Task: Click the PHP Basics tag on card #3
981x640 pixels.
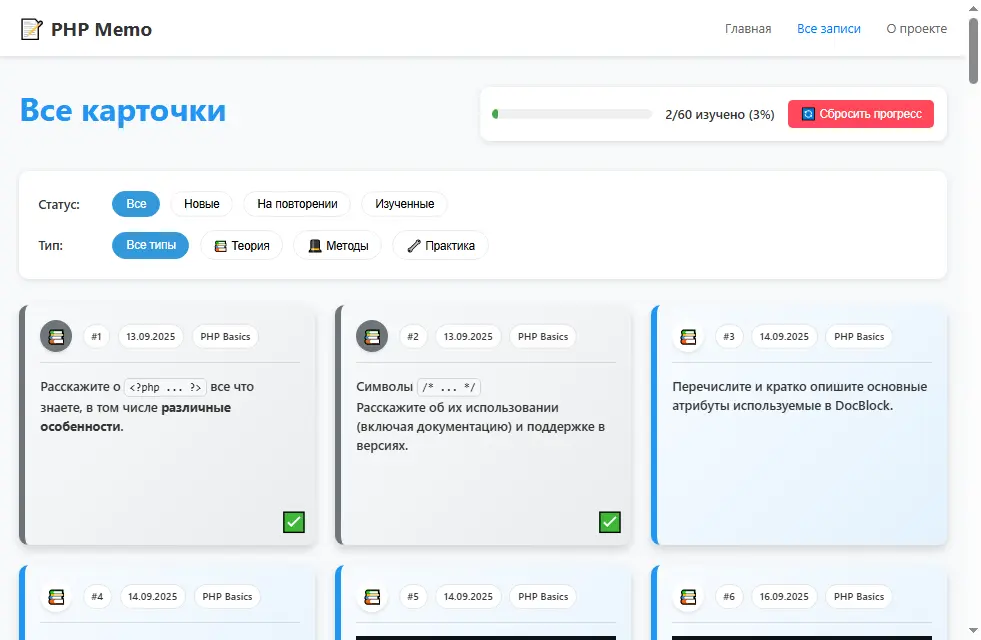Action: click(x=858, y=337)
